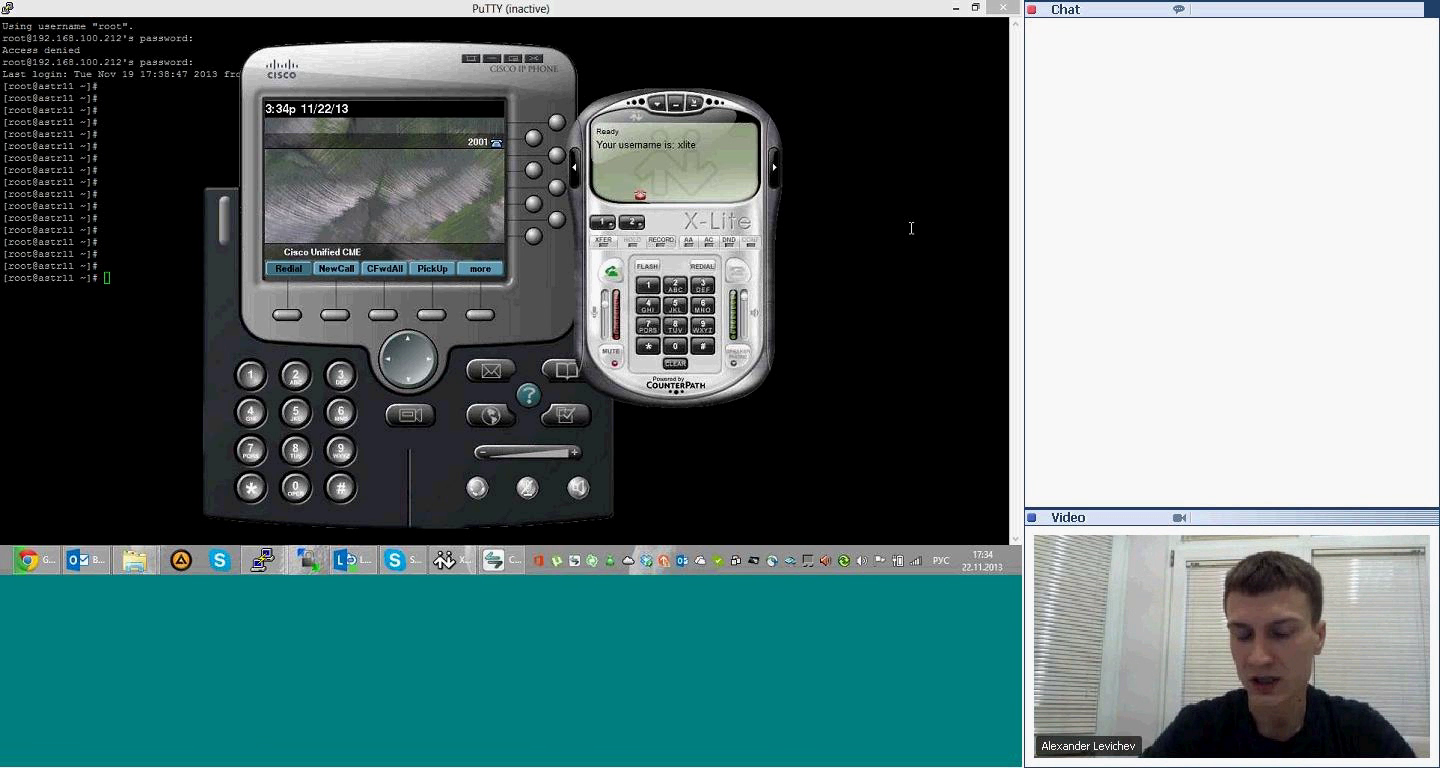Toggle DND do-not-disturb in X-Lite

(728, 242)
